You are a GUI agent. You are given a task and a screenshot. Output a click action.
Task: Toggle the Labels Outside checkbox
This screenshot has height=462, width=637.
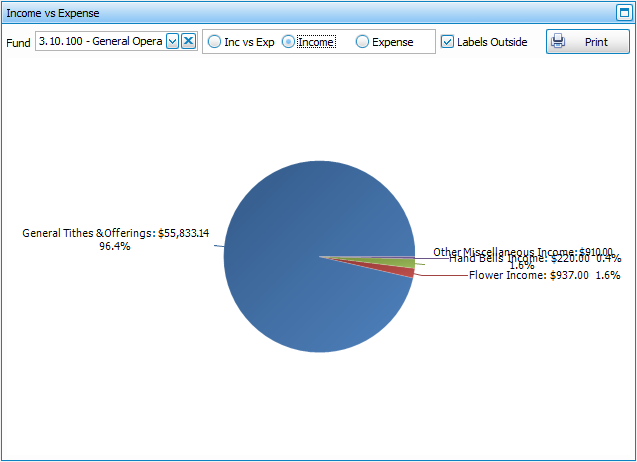(448, 42)
